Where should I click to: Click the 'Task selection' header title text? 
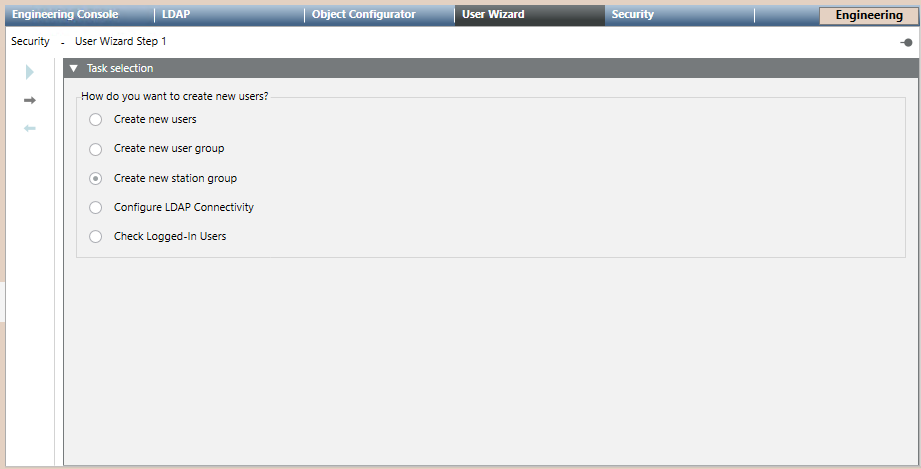pyautogui.click(x=120, y=69)
